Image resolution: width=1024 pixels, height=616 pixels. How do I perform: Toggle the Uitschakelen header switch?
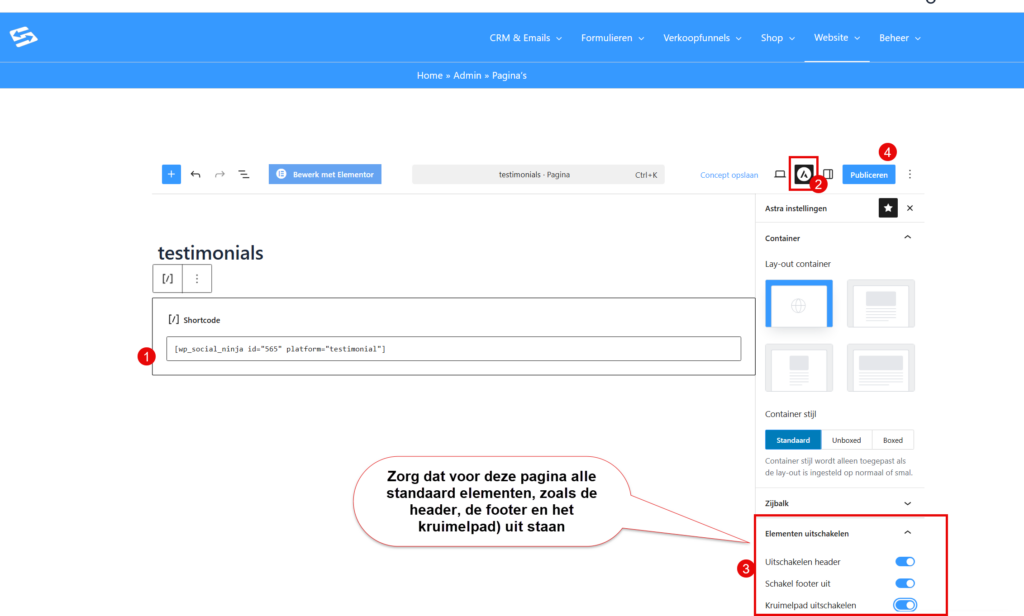pyautogui.click(x=905, y=562)
